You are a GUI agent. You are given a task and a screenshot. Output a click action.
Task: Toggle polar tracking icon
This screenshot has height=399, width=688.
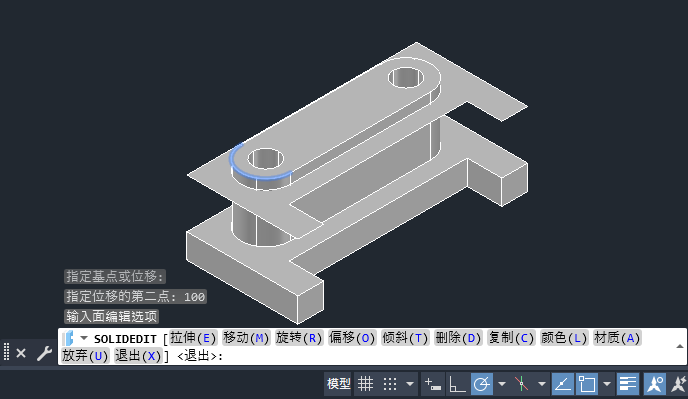(482, 385)
